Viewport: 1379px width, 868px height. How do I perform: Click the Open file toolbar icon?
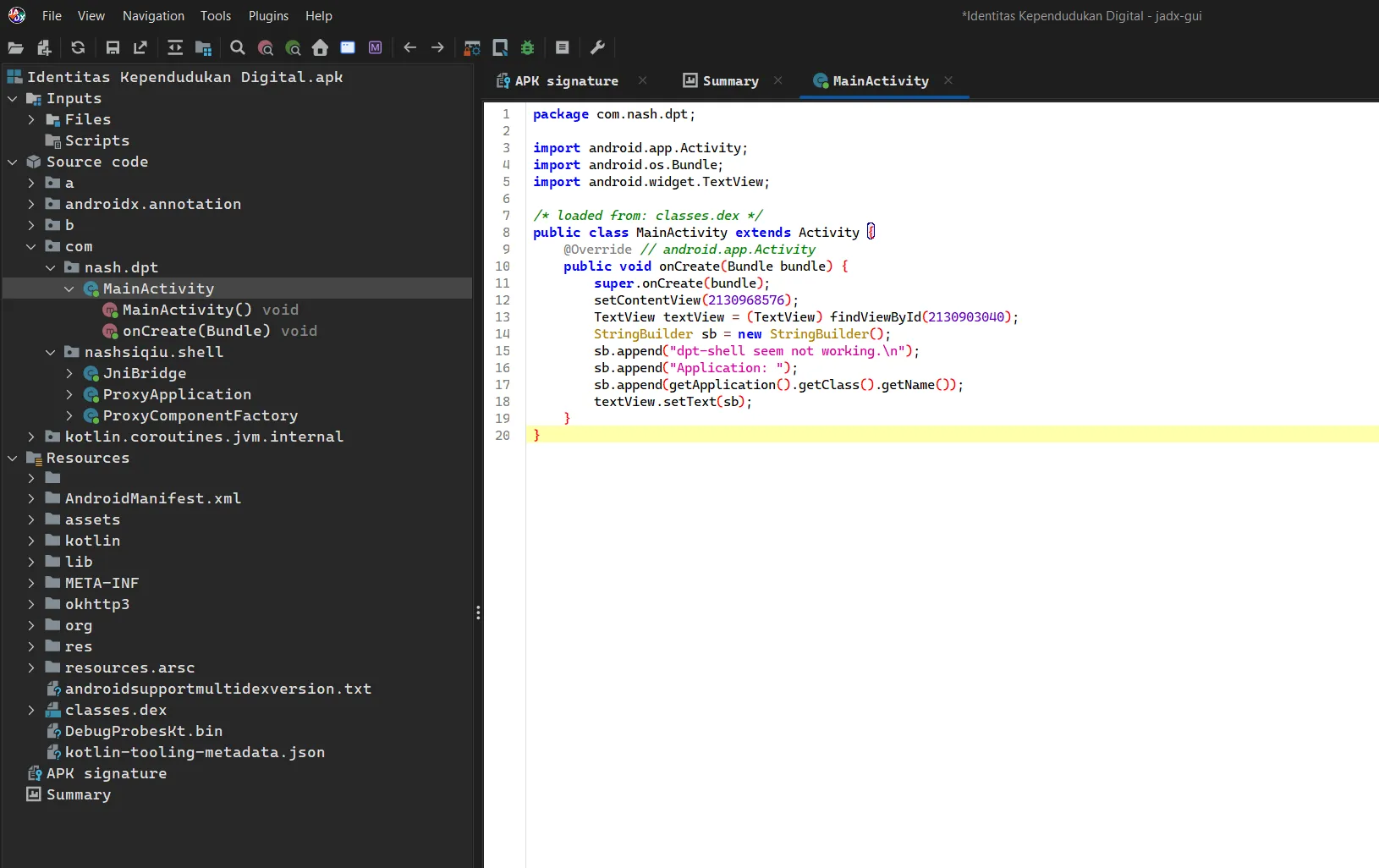pos(15,48)
